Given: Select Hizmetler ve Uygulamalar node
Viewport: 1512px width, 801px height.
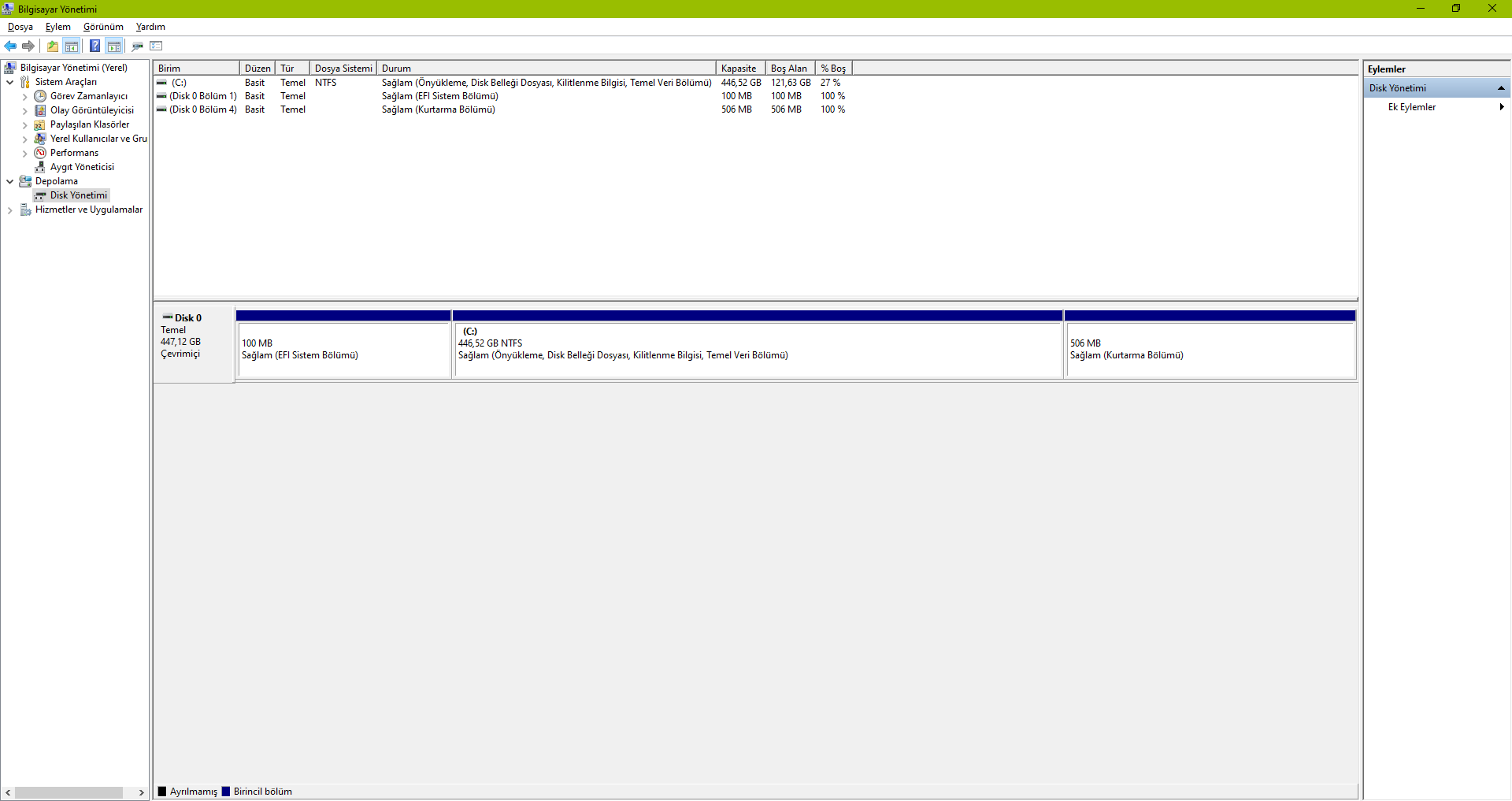Looking at the screenshot, I should pyautogui.click(x=88, y=210).
